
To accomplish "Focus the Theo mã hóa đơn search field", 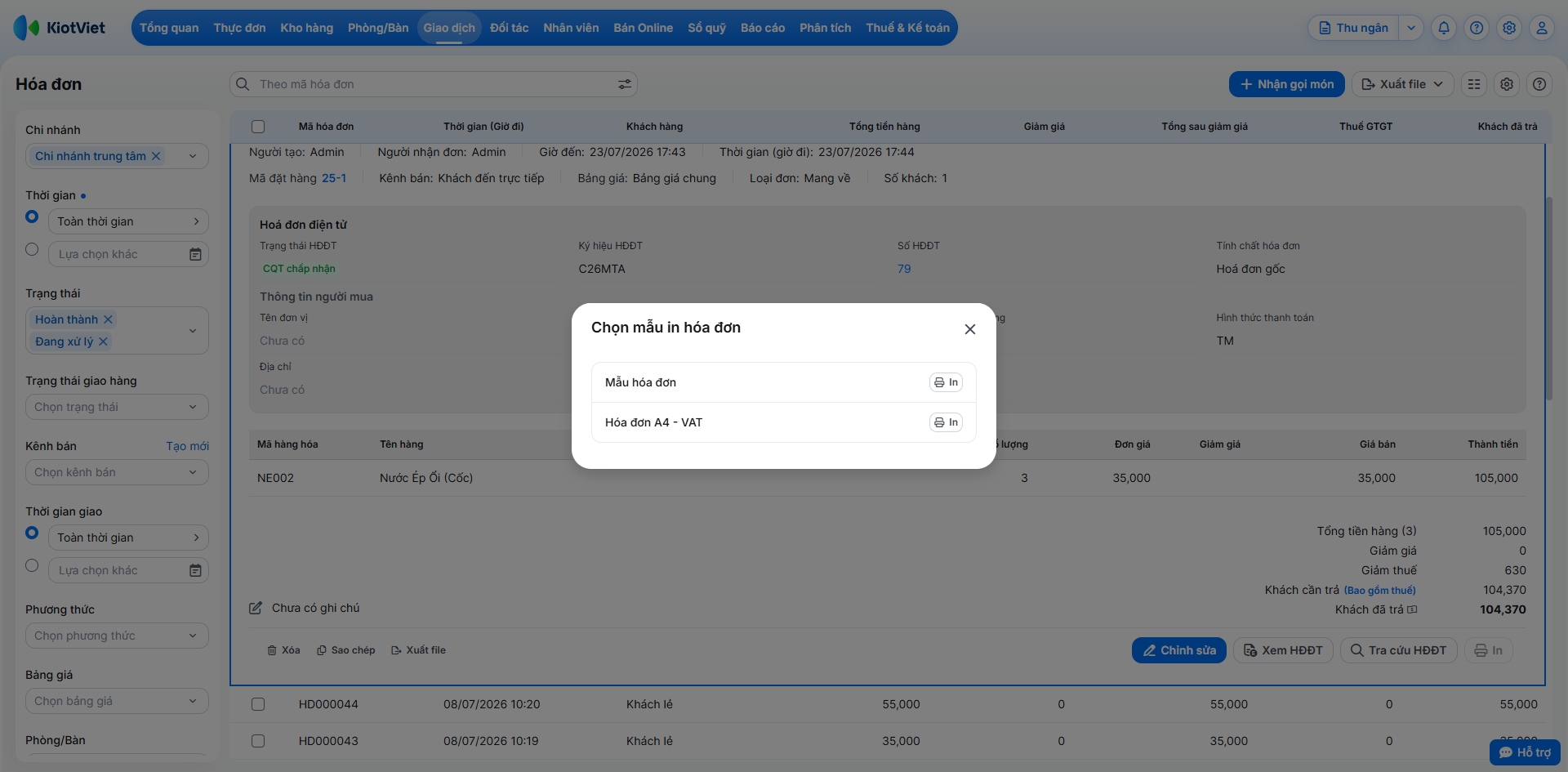I will click(x=433, y=84).
